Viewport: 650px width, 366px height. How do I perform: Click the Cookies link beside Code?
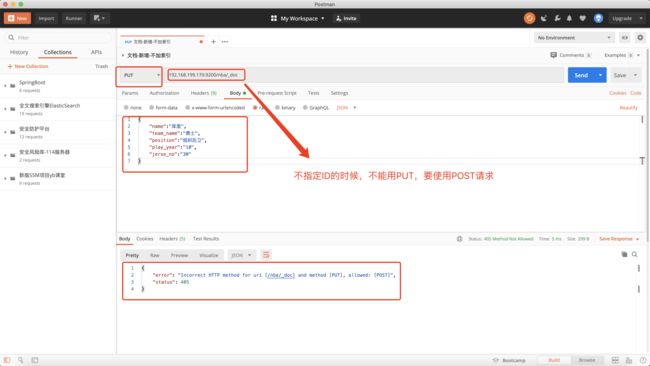click(x=618, y=93)
